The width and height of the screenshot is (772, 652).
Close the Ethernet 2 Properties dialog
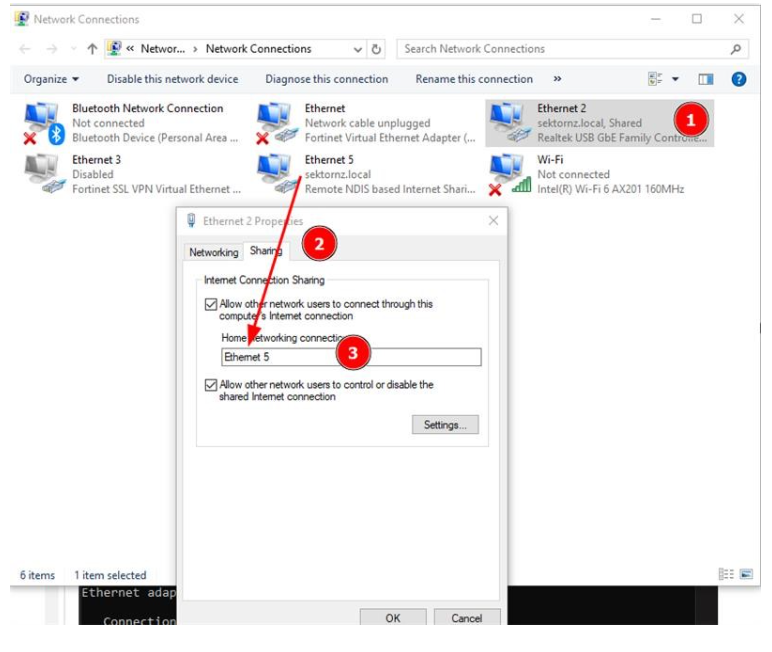pos(493,221)
